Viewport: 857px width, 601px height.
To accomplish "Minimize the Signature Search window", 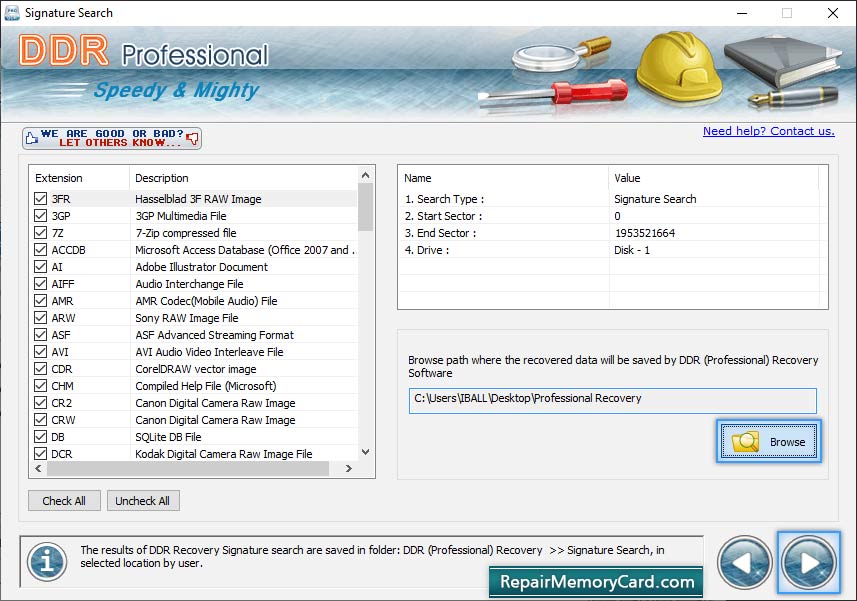I will click(742, 13).
